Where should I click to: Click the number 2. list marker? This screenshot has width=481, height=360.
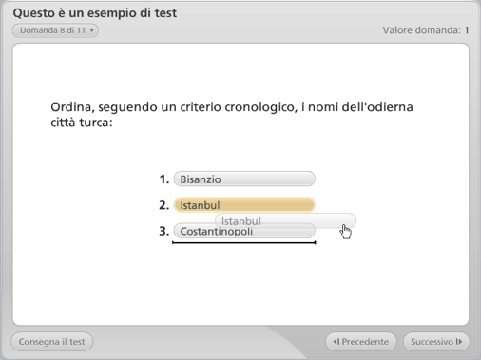pyautogui.click(x=164, y=205)
